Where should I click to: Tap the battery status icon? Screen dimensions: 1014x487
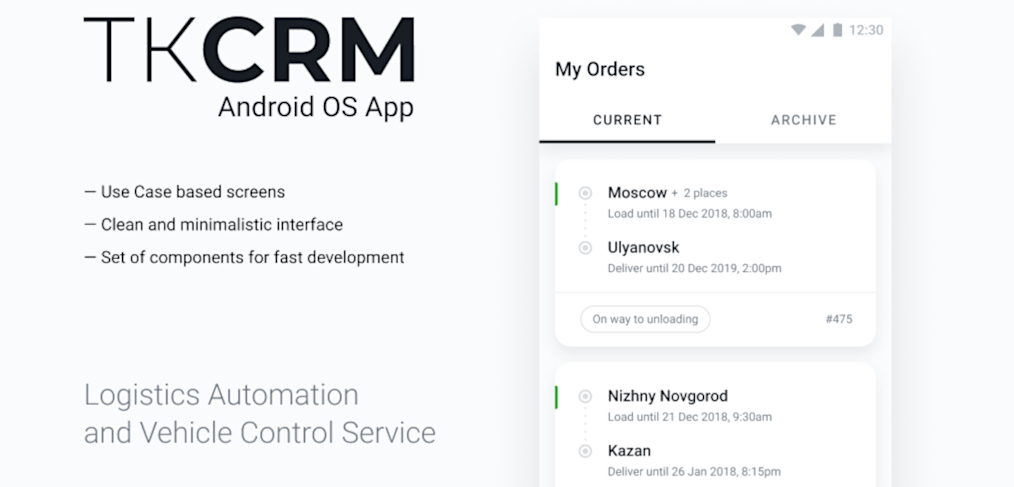[837, 30]
